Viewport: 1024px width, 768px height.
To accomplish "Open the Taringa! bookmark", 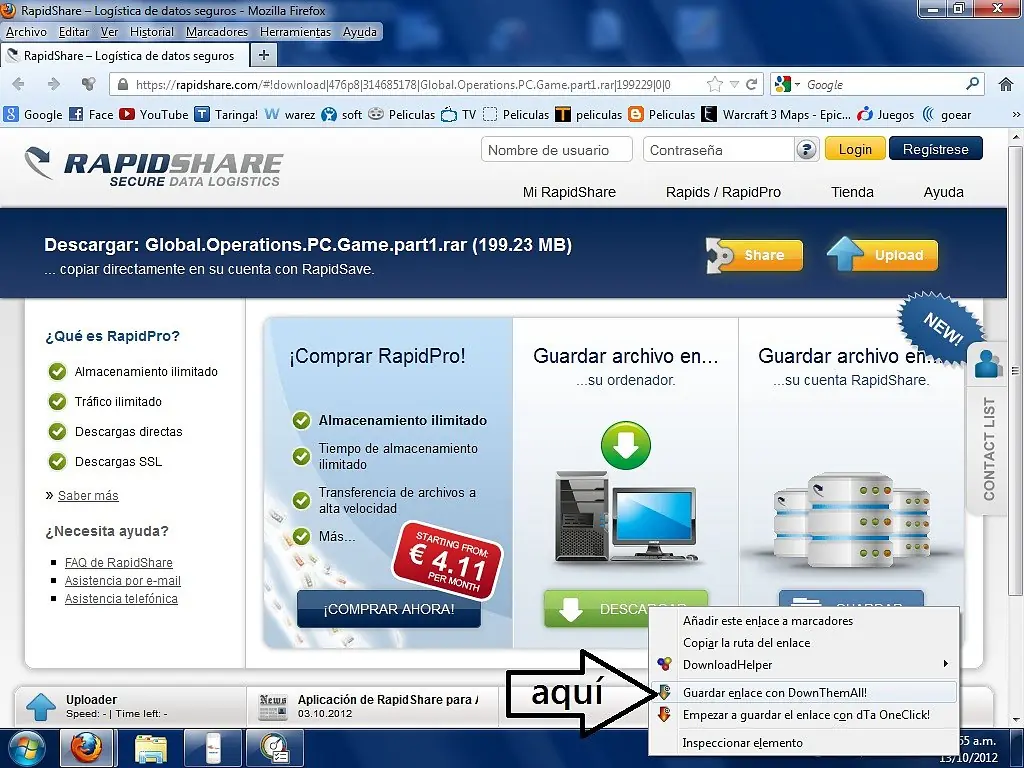I will pyautogui.click(x=227, y=115).
